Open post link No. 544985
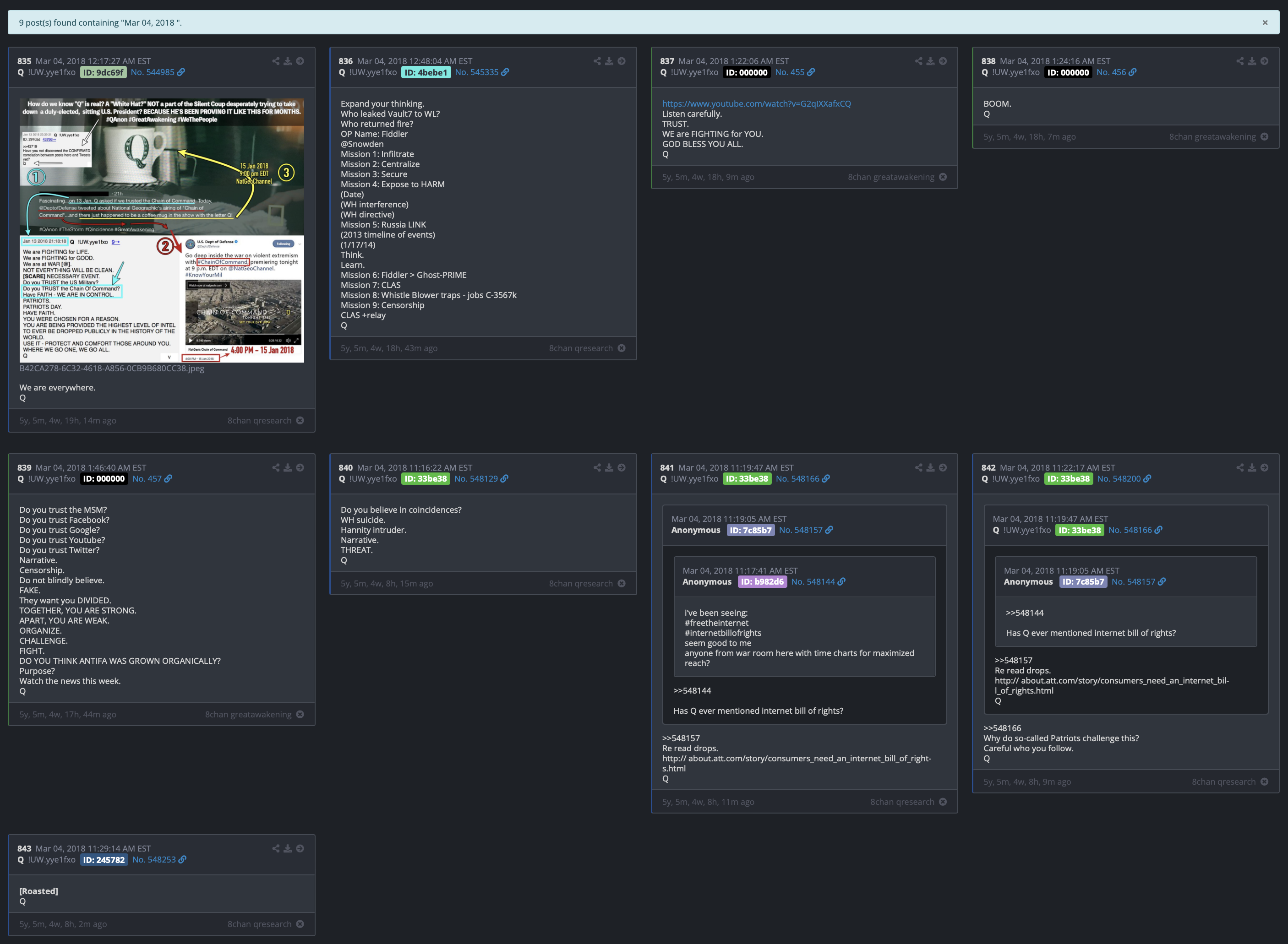This screenshot has height=944, width=1288. pos(158,72)
